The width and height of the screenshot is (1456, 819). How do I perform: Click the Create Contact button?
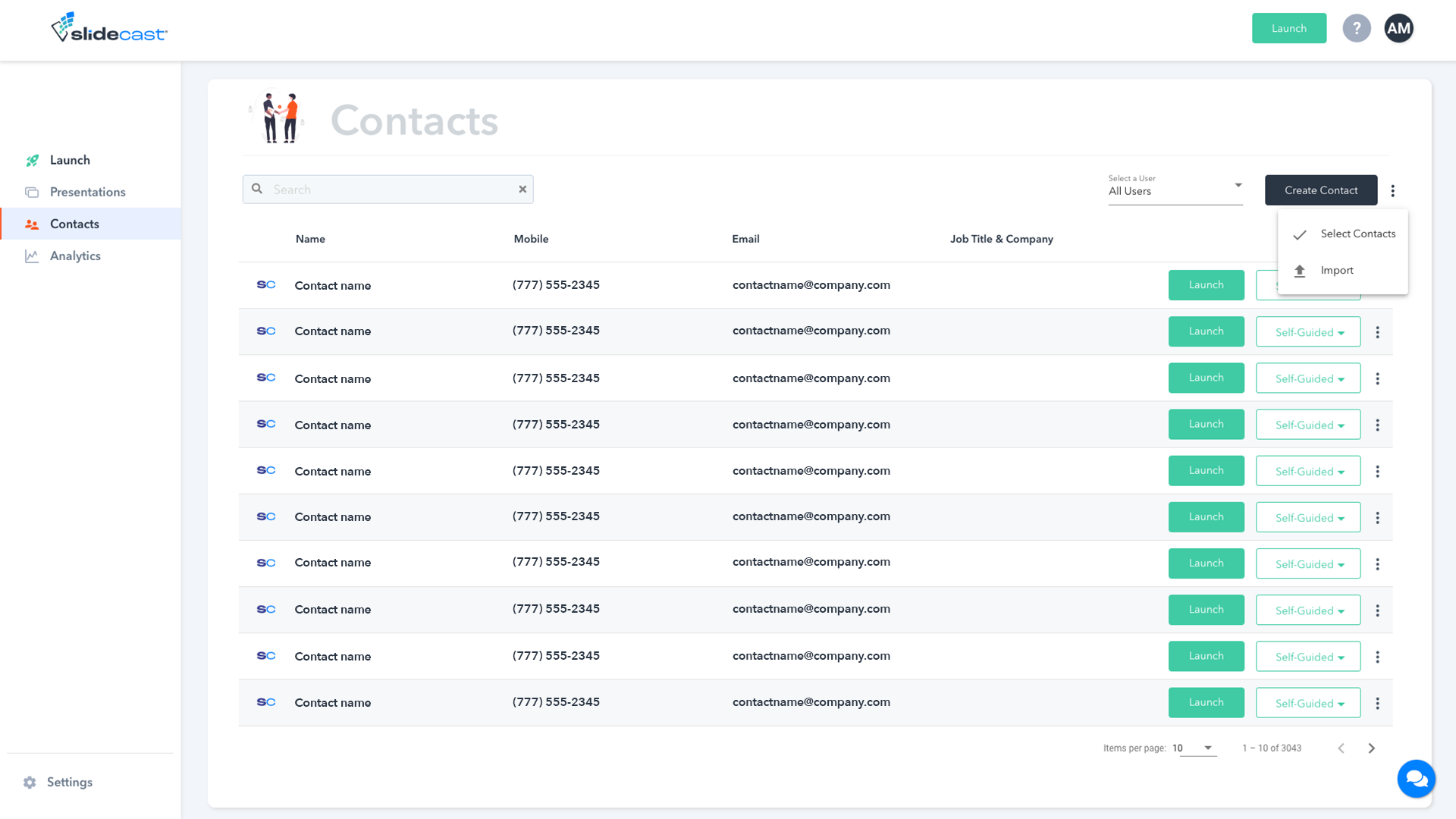(x=1320, y=190)
